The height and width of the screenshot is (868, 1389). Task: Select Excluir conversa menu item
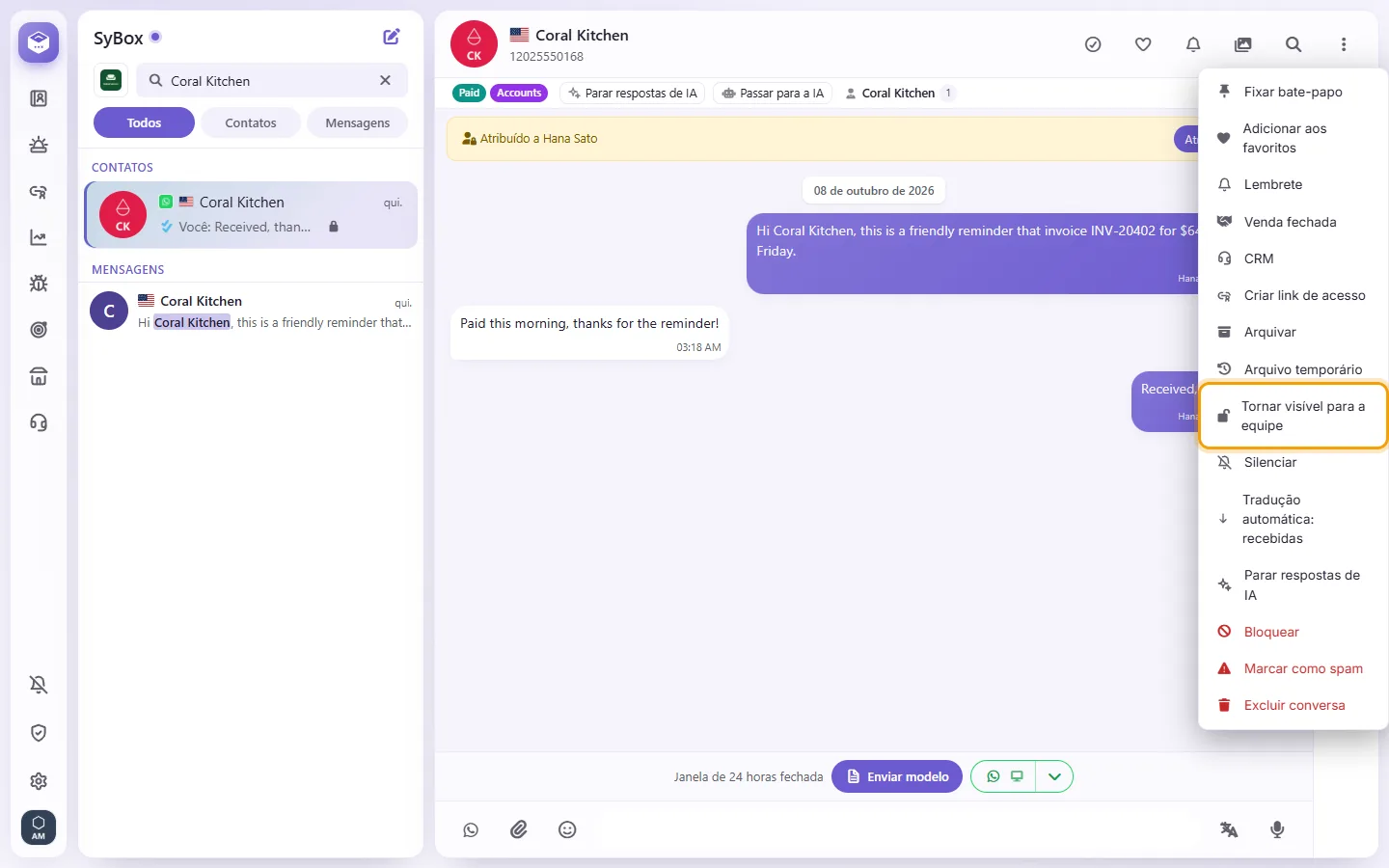coord(1293,705)
